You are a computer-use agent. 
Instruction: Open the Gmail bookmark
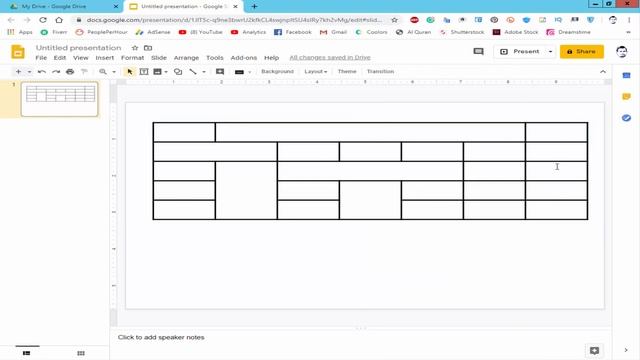[x=333, y=32]
